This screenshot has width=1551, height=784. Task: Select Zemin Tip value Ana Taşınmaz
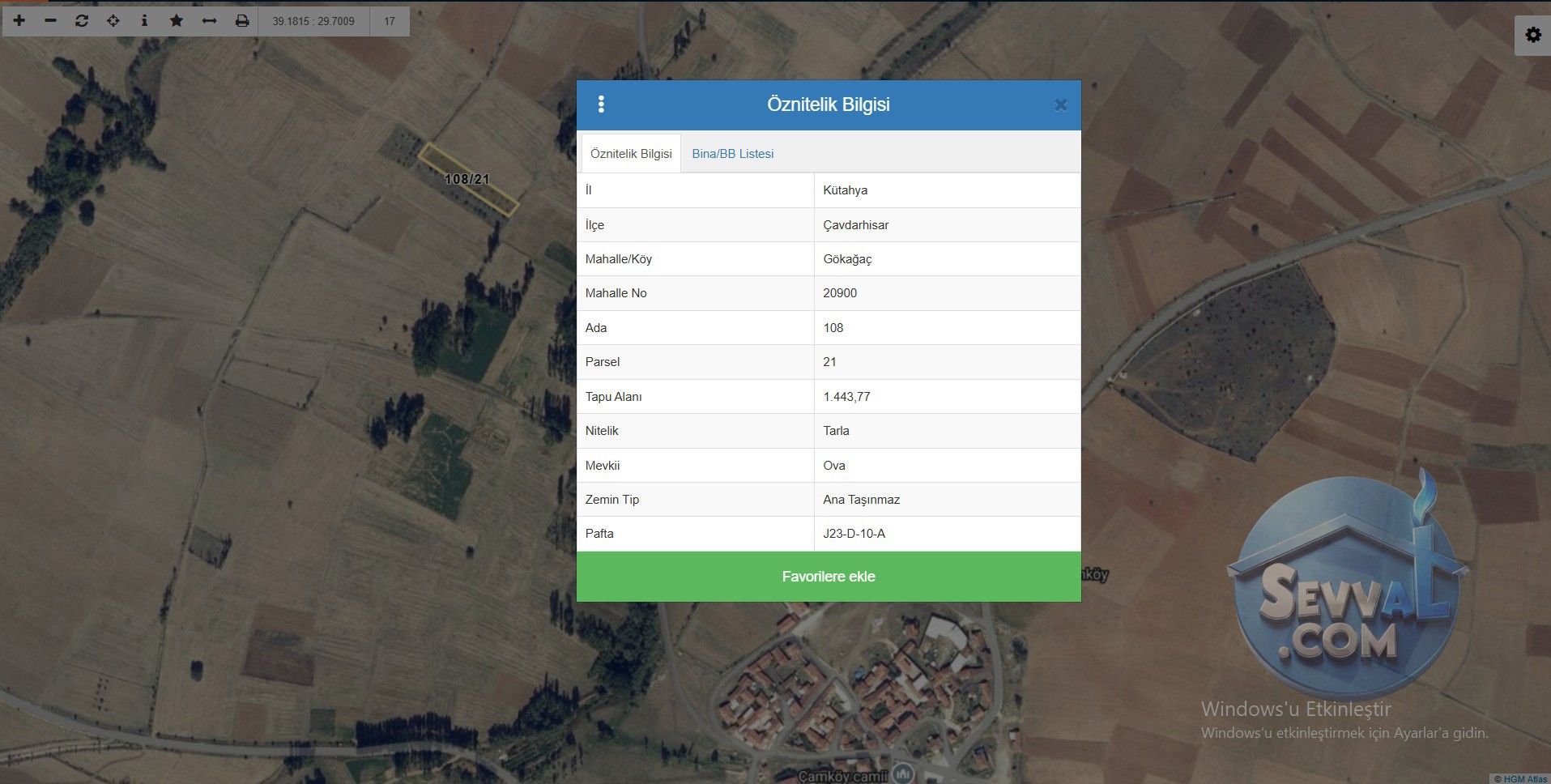[947, 500]
